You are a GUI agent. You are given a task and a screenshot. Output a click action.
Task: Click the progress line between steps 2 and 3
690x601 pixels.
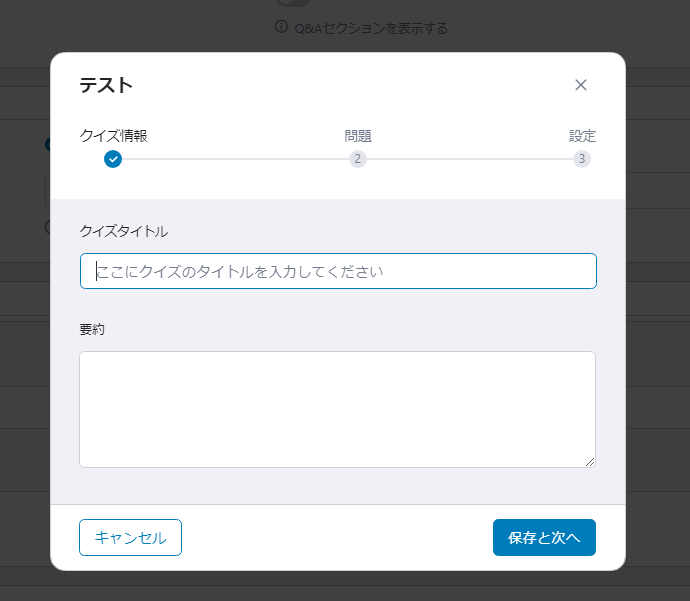(470, 159)
